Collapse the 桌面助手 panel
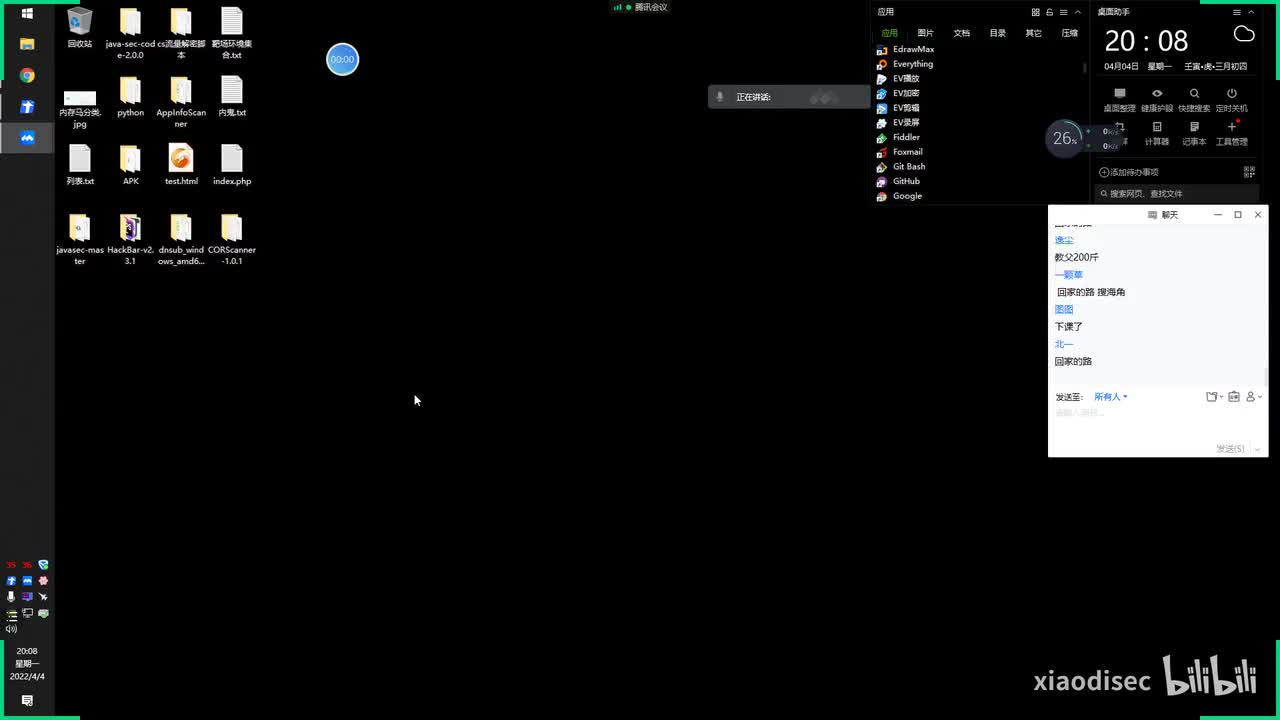1280x720 pixels. 1251,12
